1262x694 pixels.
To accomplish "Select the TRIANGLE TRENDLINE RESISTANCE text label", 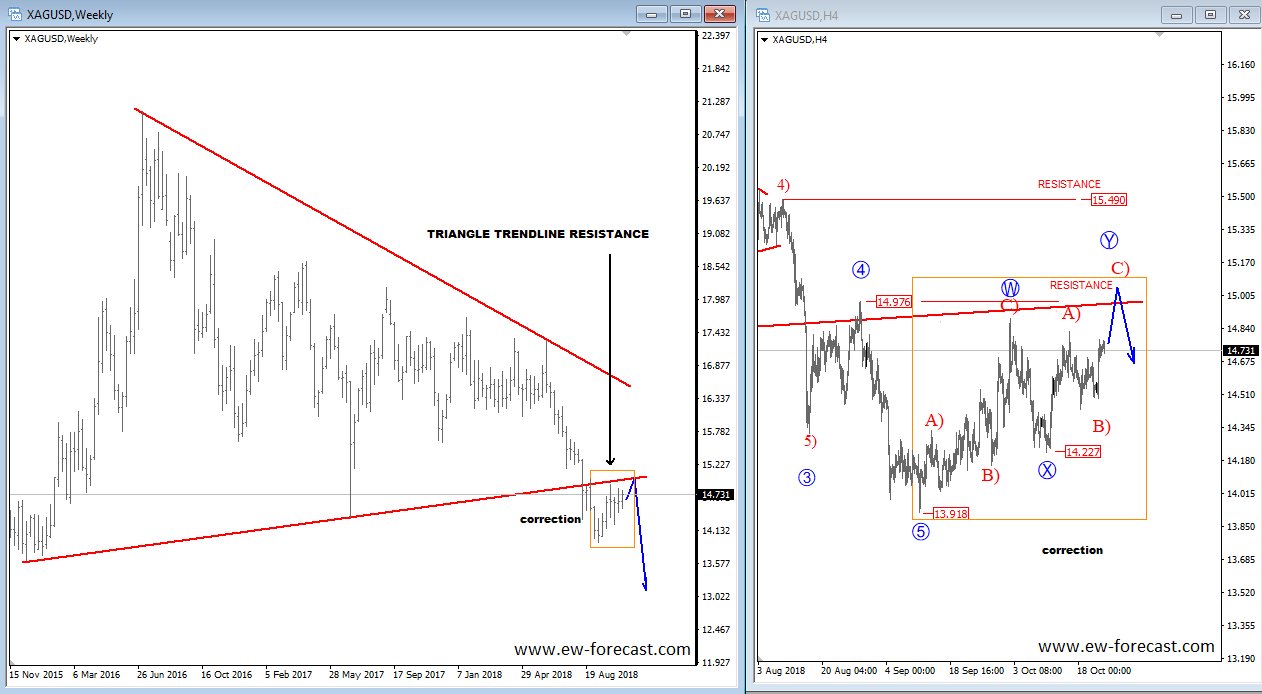I will 538,234.
